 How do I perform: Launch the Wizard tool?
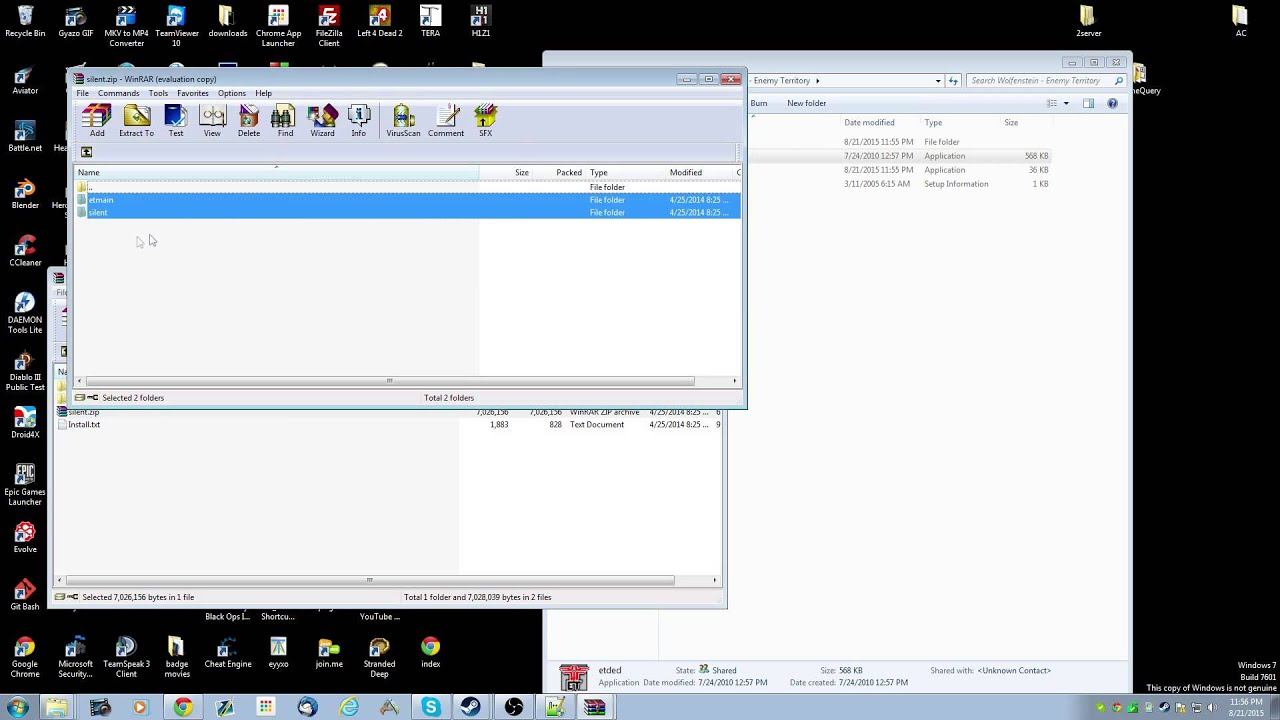click(322, 121)
